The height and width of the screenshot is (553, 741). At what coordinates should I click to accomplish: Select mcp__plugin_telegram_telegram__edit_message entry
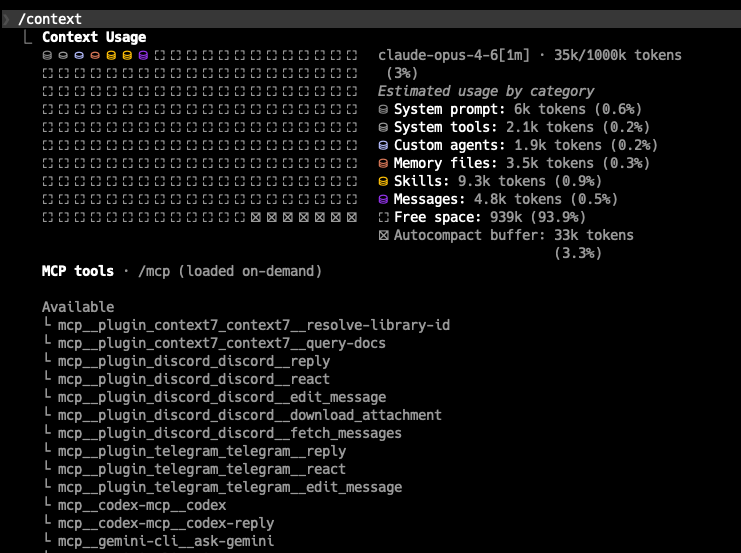pos(230,487)
